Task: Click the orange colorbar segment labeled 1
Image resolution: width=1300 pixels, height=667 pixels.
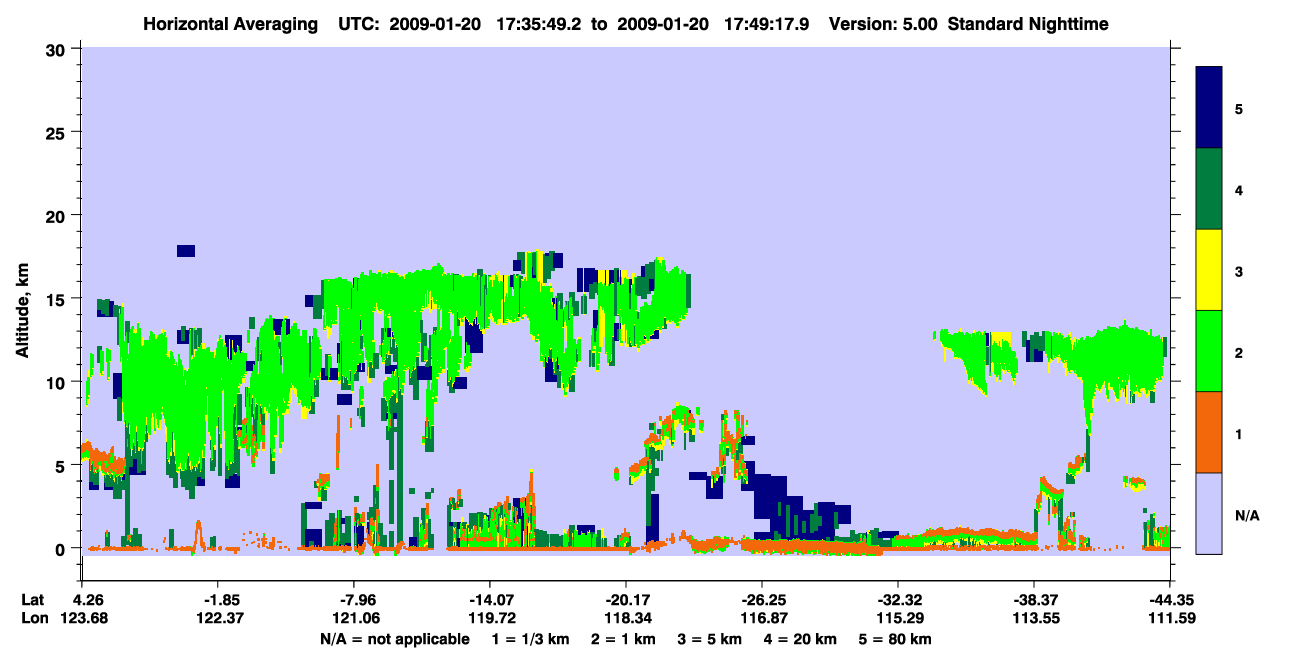Action: click(x=1209, y=432)
